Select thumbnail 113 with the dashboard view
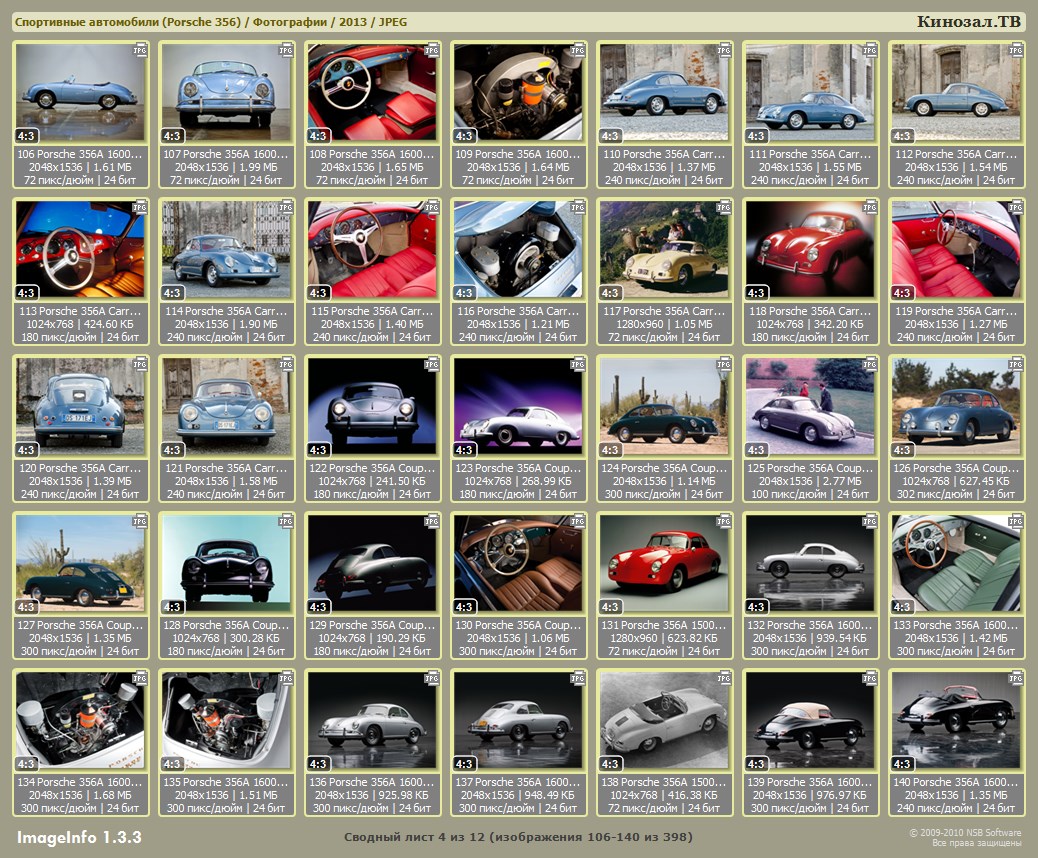 pyautogui.click(x=80, y=250)
